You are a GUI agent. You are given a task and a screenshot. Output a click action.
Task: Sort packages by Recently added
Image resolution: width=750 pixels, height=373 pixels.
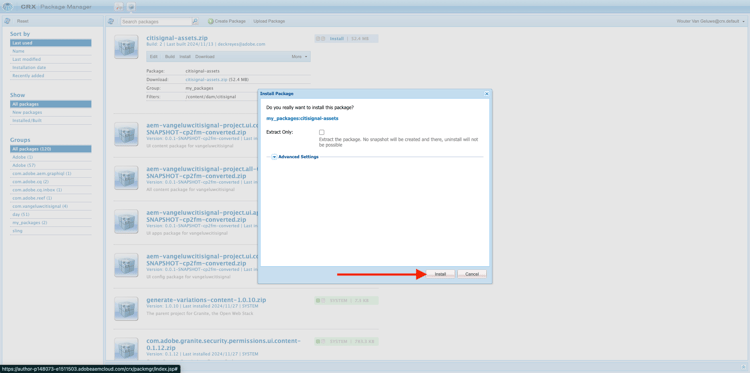(51, 76)
